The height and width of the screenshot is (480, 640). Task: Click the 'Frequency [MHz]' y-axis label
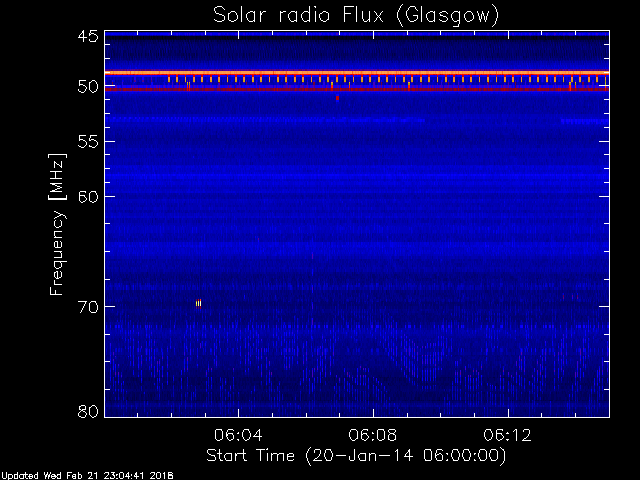pos(58,223)
